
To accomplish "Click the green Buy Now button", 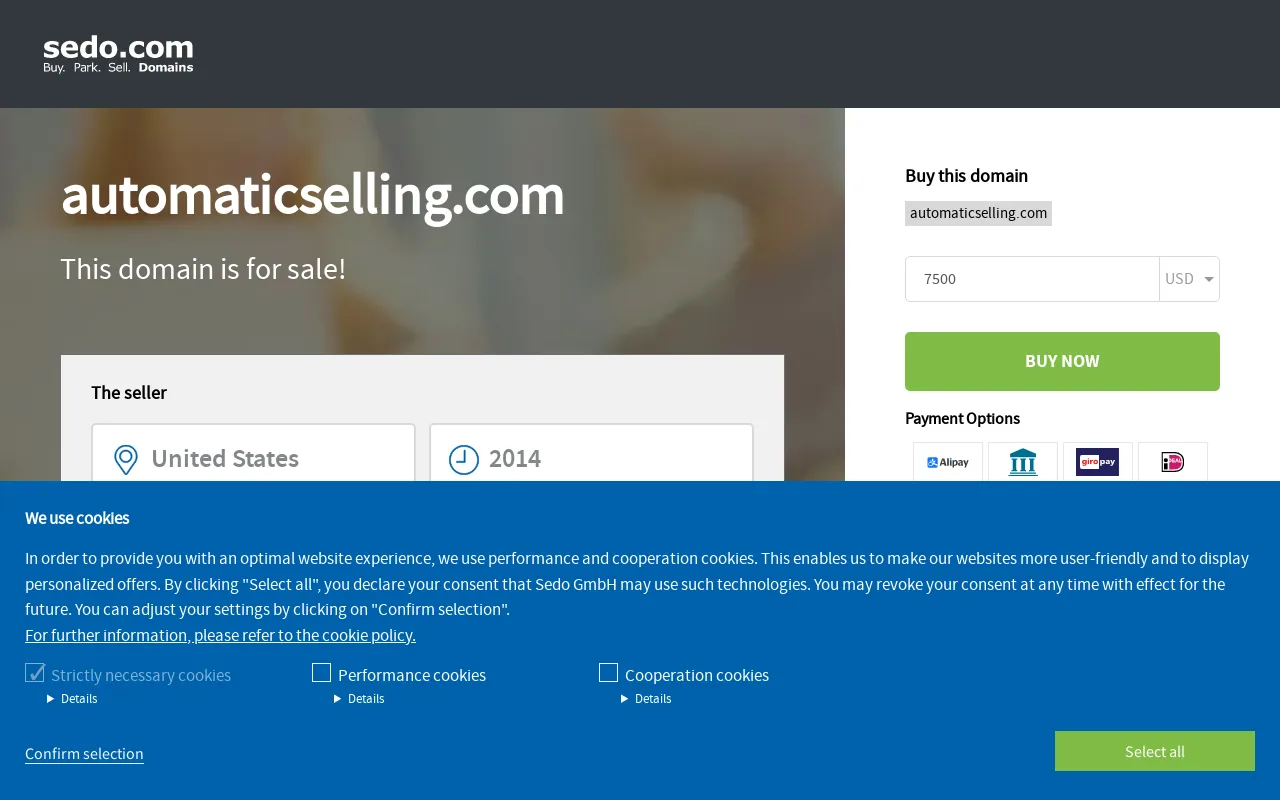I will [x=1062, y=361].
